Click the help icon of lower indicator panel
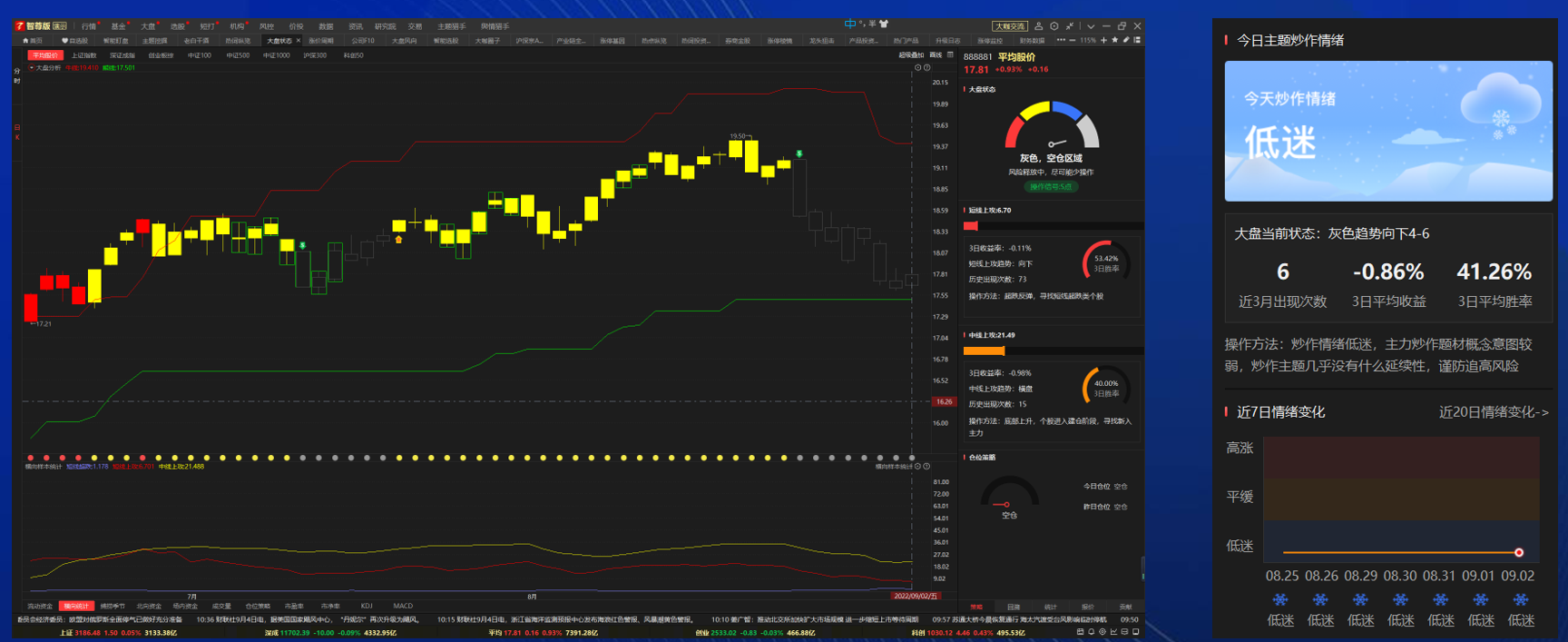 coord(926,466)
